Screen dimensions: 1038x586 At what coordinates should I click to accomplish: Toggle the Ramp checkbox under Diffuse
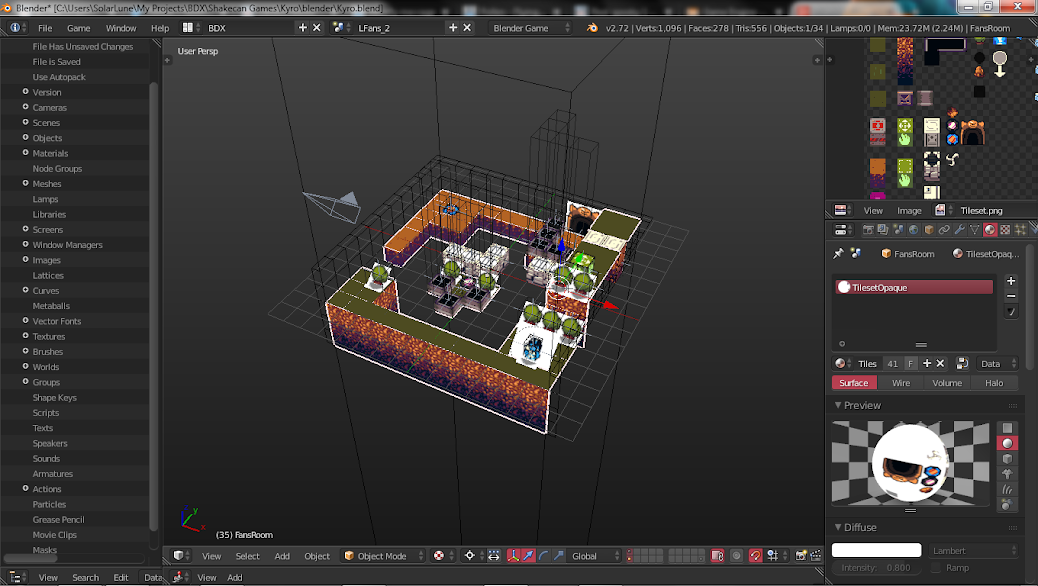(936, 568)
